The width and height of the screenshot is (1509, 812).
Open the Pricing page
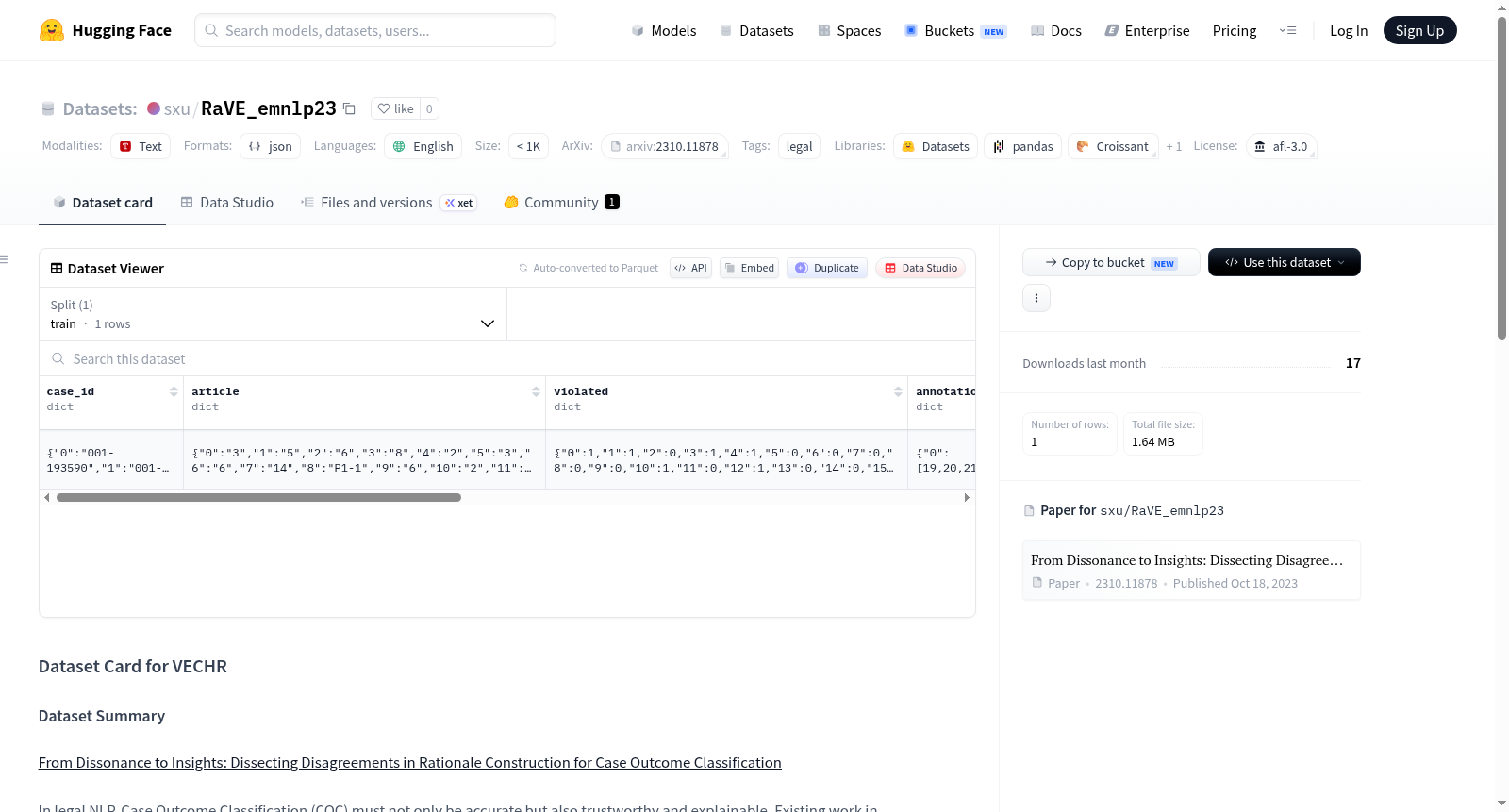pyautogui.click(x=1235, y=30)
